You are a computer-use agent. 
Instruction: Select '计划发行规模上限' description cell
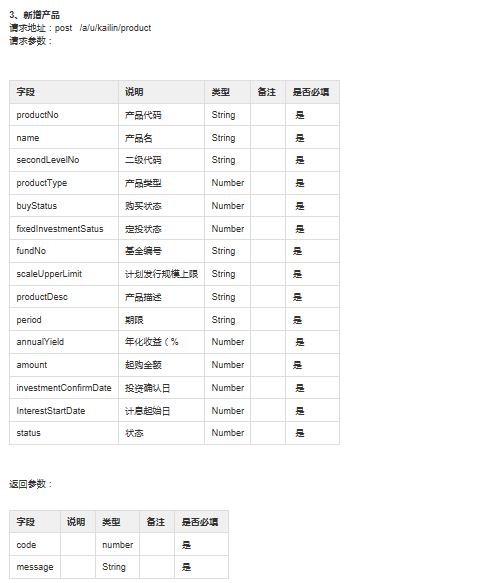click(161, 274)
